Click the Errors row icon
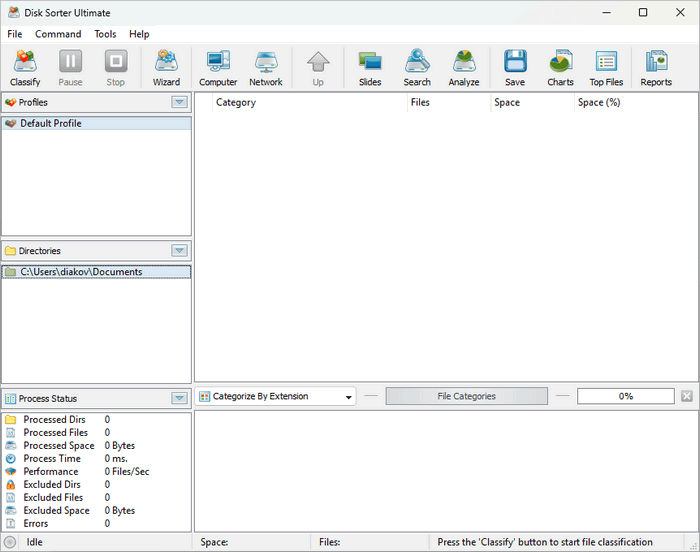The height and width of the screenshot is (552, 700). pyautogui.click(x=11, y=523)
